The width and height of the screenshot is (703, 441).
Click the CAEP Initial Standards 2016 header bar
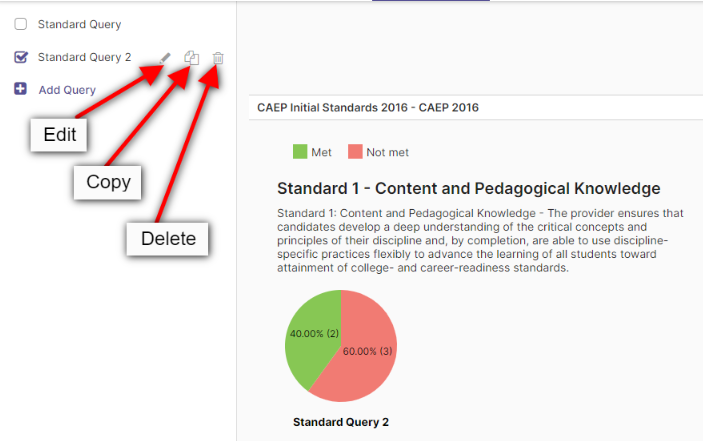(476, 108)
